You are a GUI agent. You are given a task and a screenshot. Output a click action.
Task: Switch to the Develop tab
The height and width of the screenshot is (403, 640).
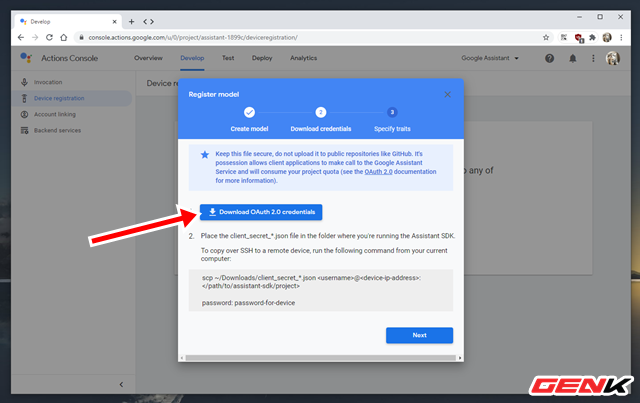tap(192, 58)
